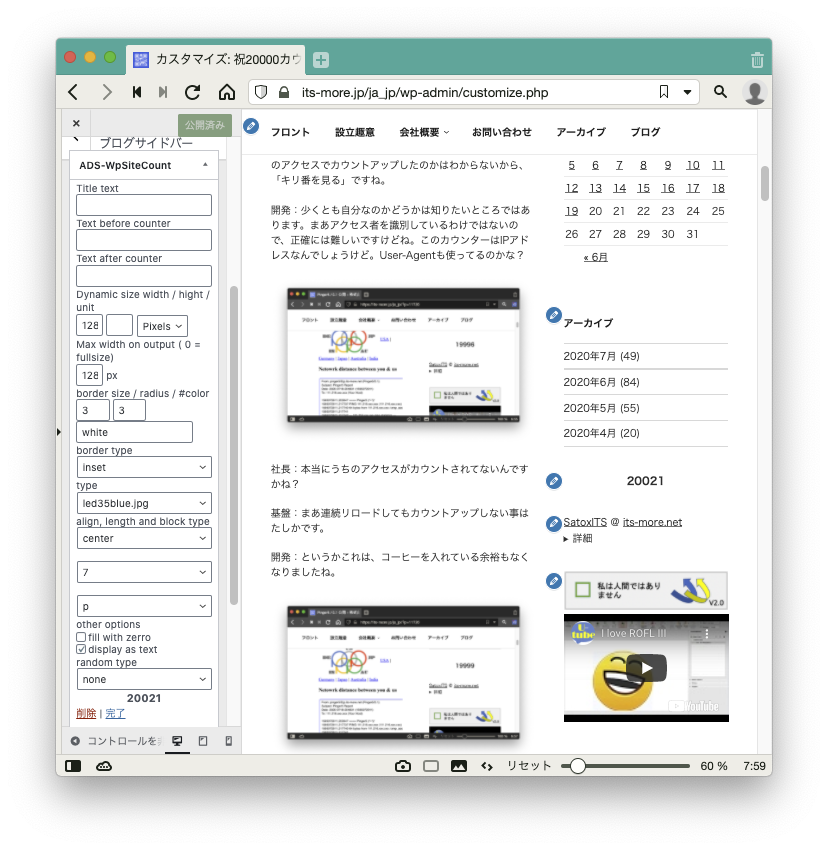Open the random type dropdown
Screen dimensions: 828x850
coord(144,679)
